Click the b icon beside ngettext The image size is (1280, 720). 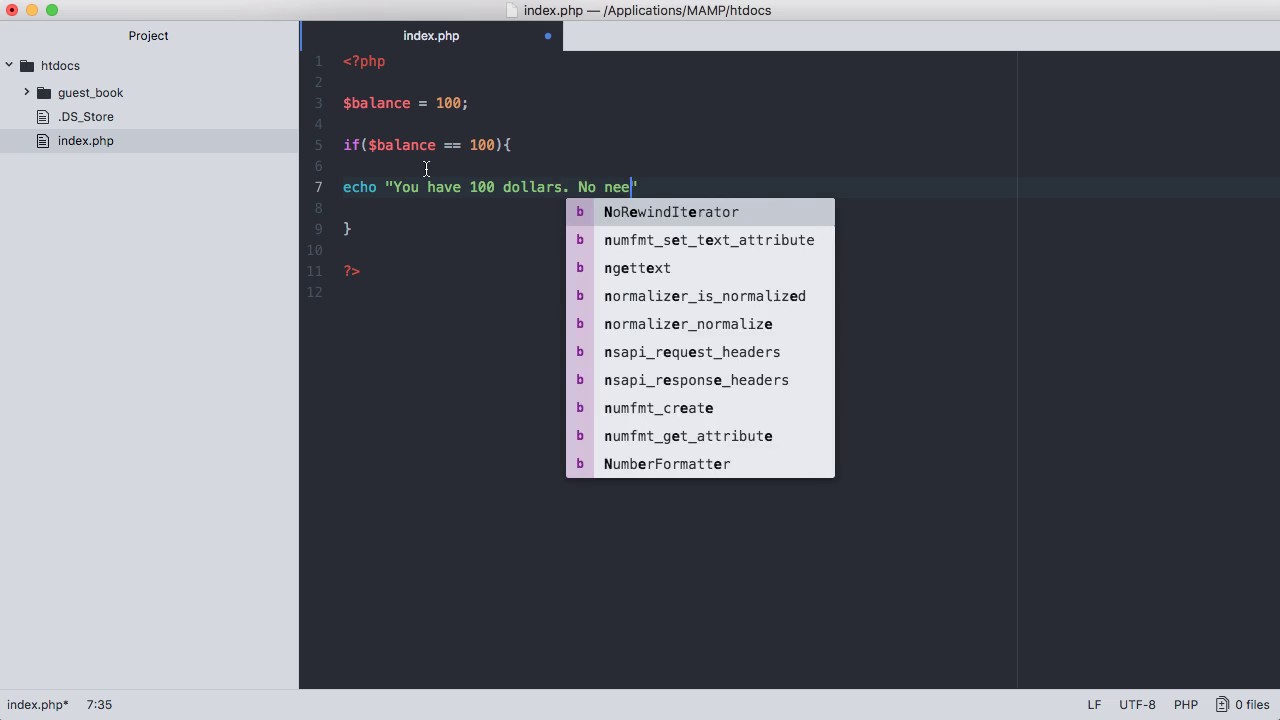580,268
